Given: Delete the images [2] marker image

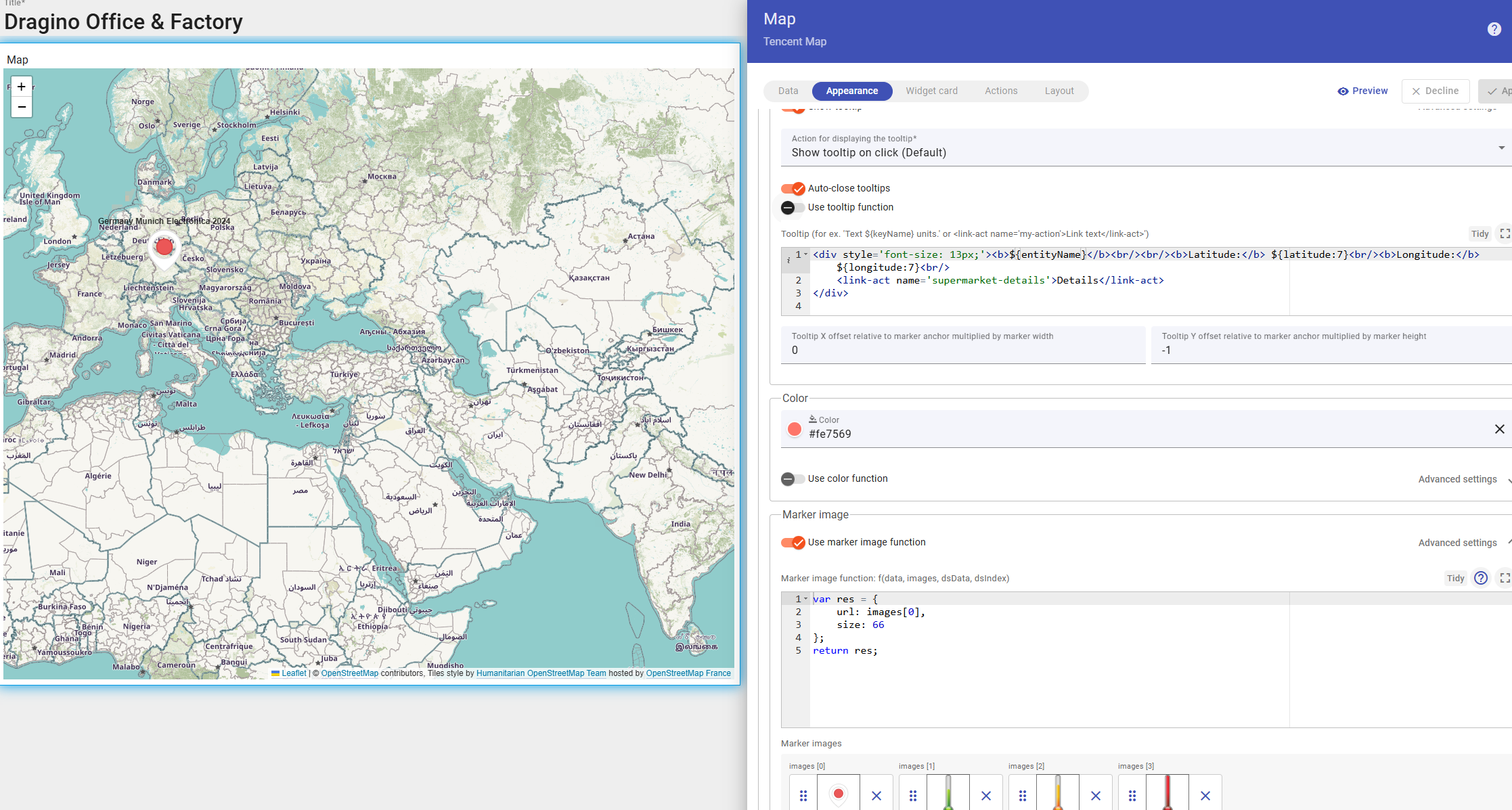Looking at the screenshot, I should [x=1096, y=796].
